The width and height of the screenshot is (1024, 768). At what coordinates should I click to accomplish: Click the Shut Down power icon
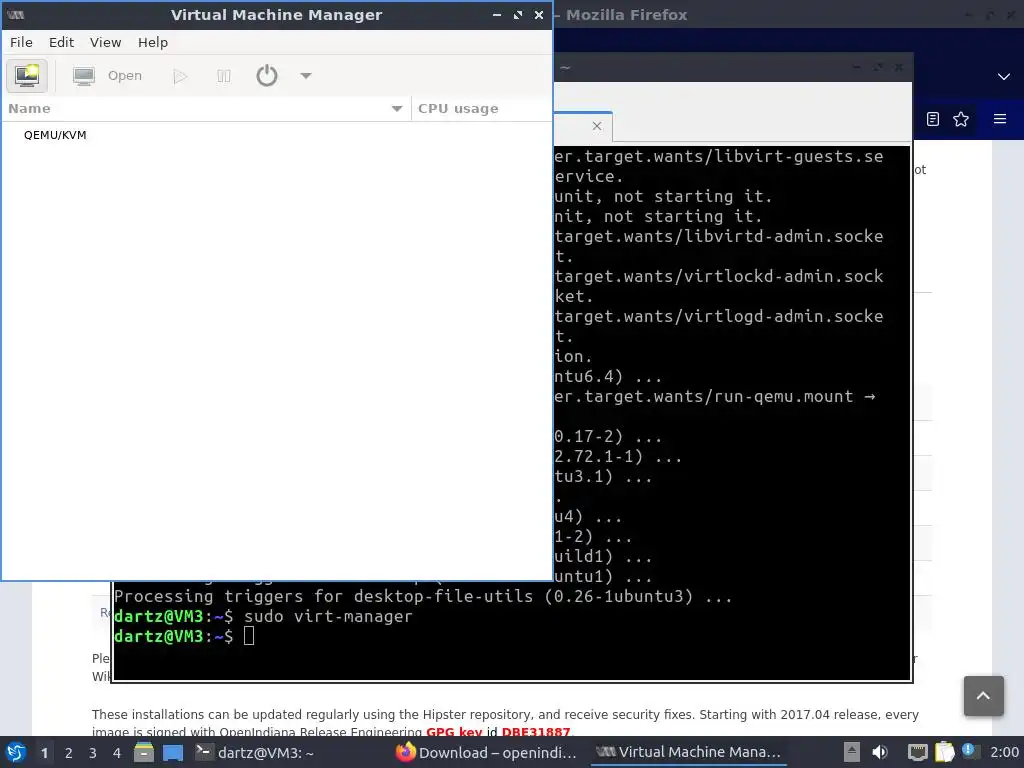[266, 76]
